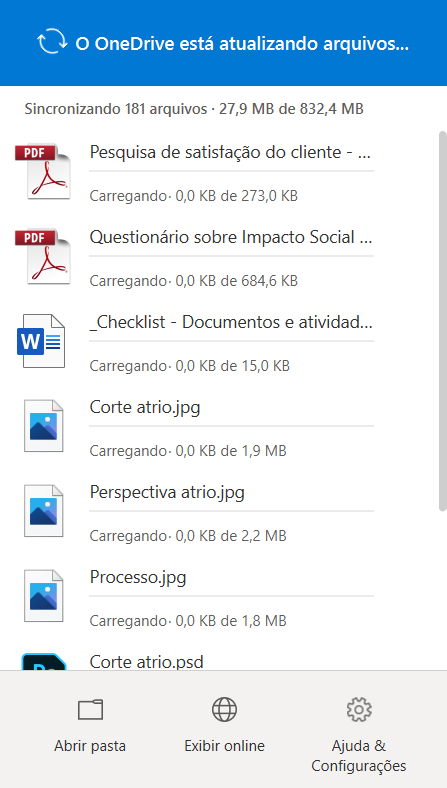Click the Photoshop icon for Corte atrio.psd
447x788 pixels.
coord(44,661)
